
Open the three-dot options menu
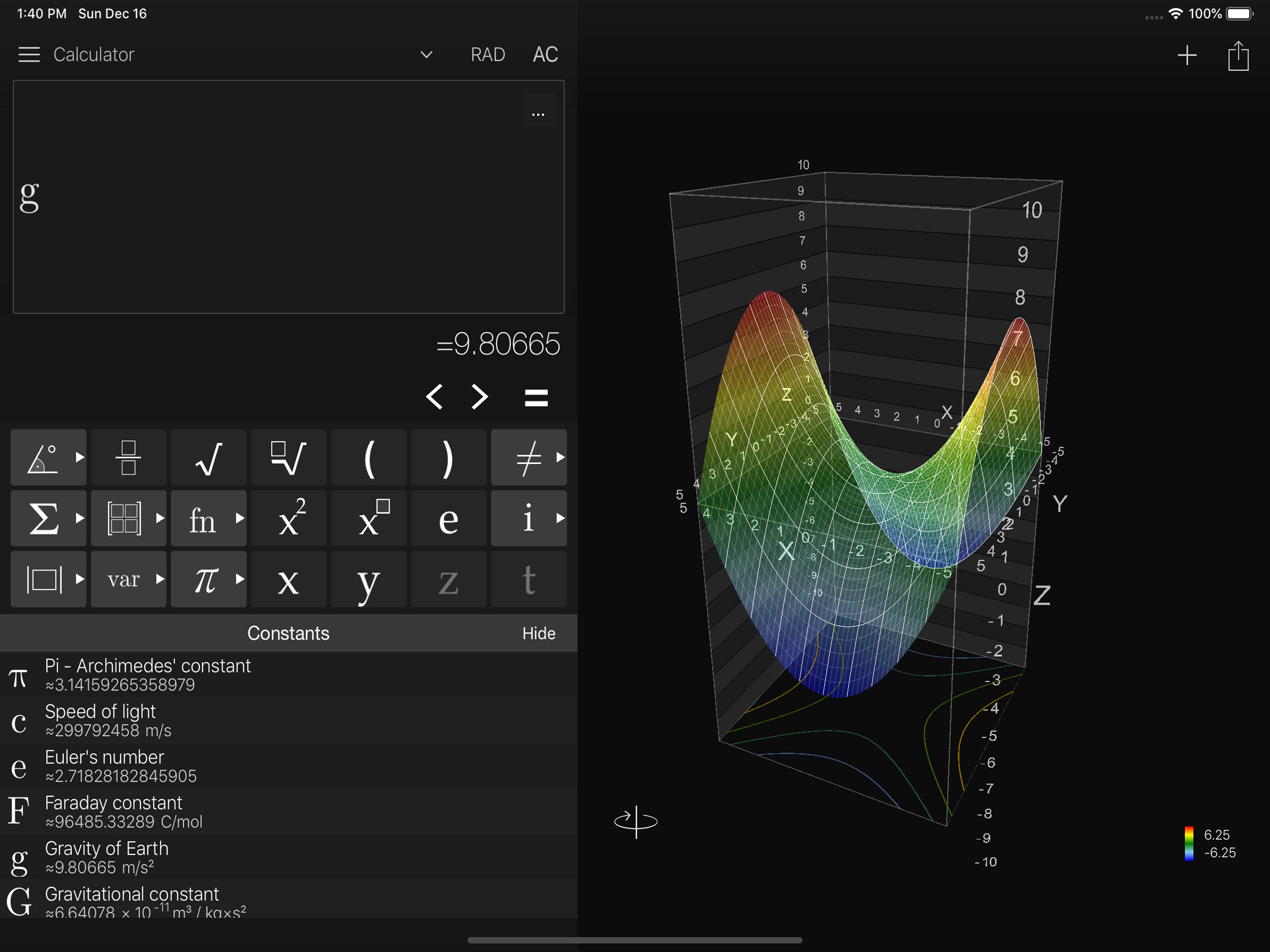(537, 114)
